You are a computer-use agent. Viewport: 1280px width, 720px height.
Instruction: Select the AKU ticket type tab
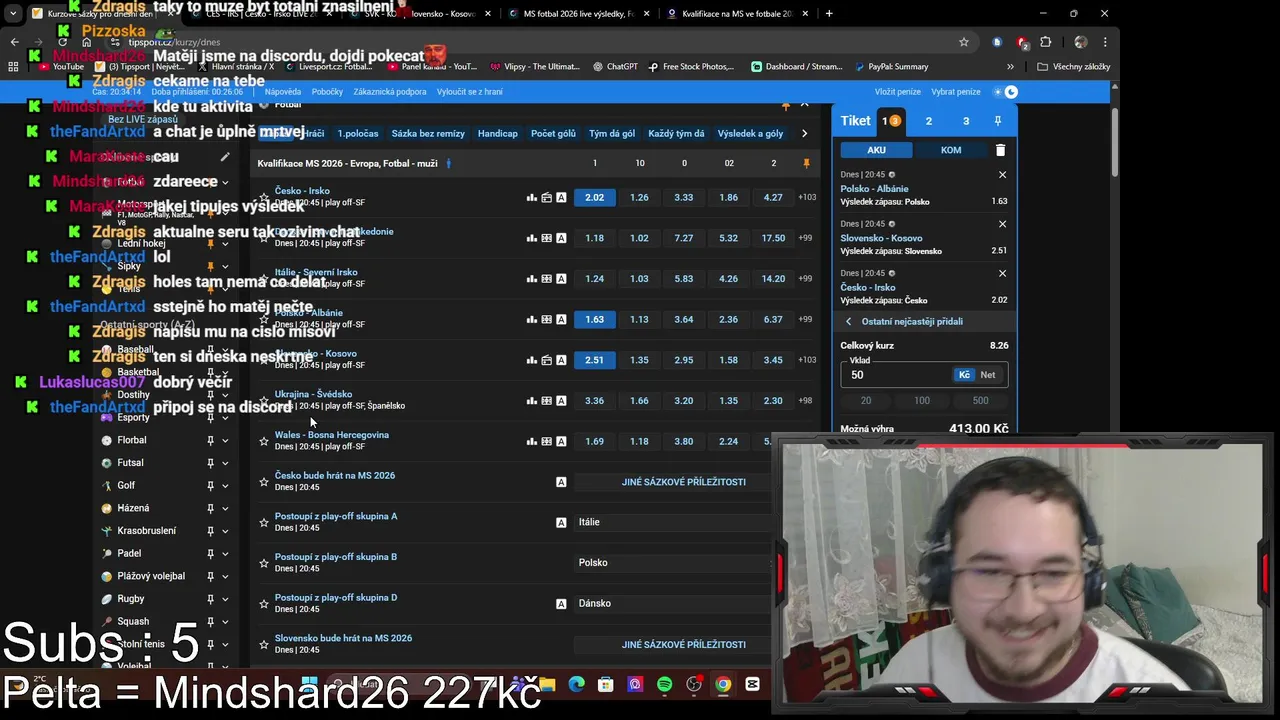pos(876,150)
